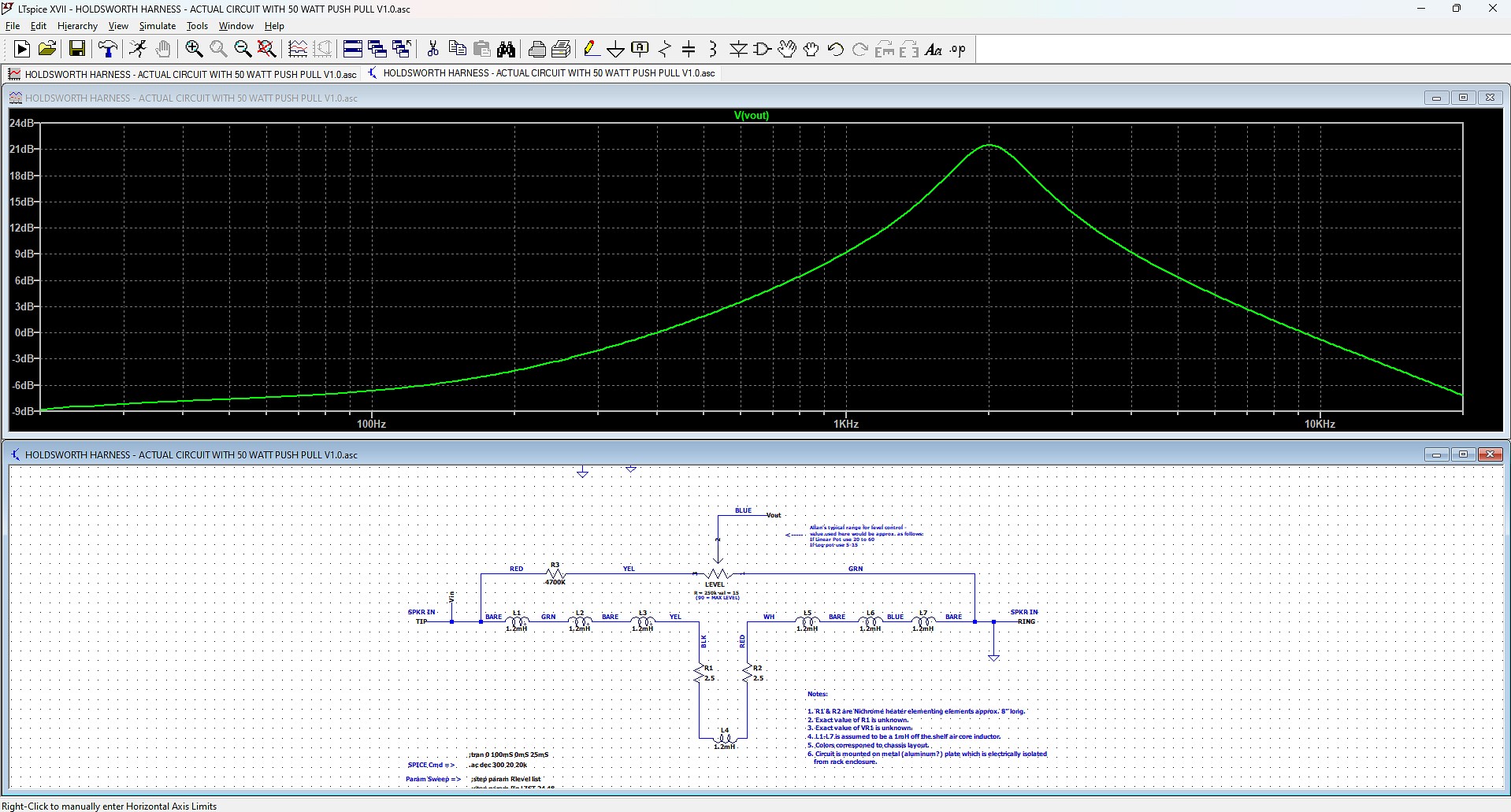Select the Diode component tool
1511x812 pixels.
738,50
